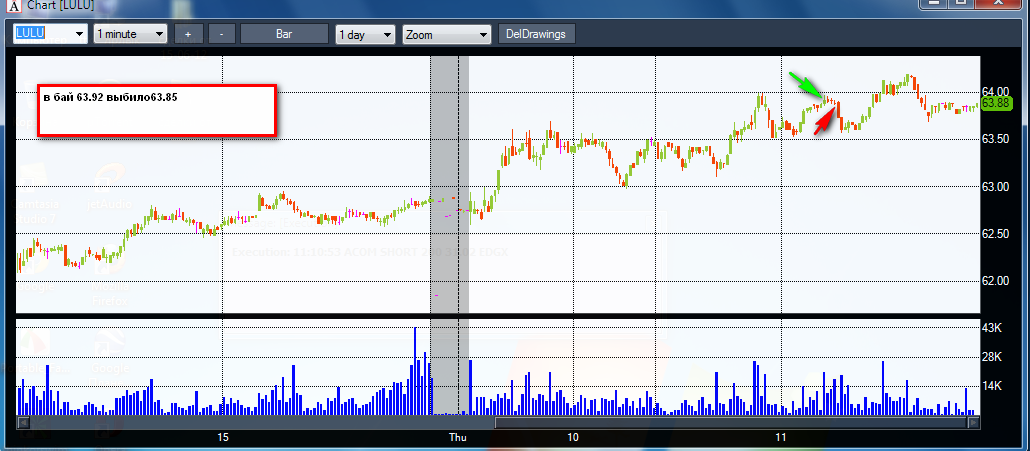1030x451 pixels.
Task: Expand the 1 minute interval dropdown
Action: point(131,34)
